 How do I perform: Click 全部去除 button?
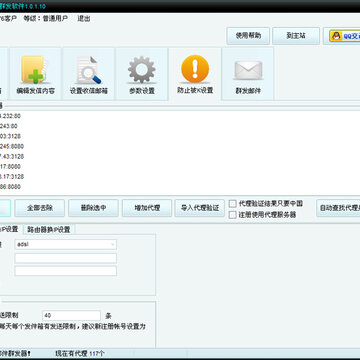point(39,208)
